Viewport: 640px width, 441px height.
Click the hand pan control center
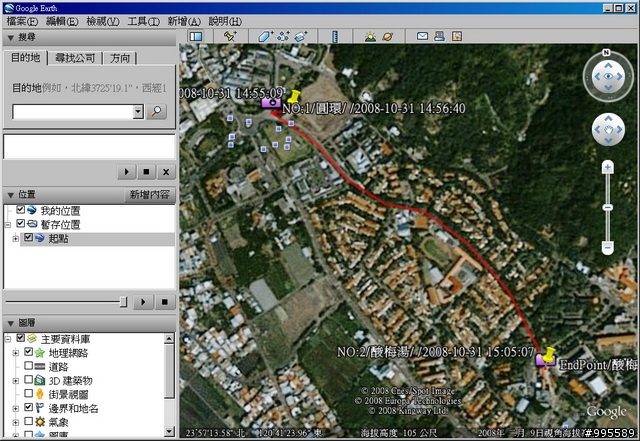[x=608, y=130]
